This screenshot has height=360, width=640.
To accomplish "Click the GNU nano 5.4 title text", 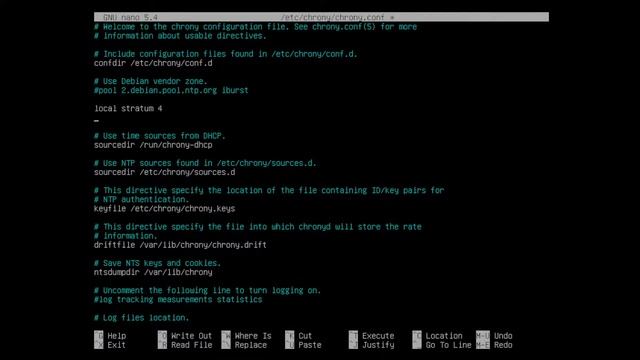I will [x=130, y=18].
